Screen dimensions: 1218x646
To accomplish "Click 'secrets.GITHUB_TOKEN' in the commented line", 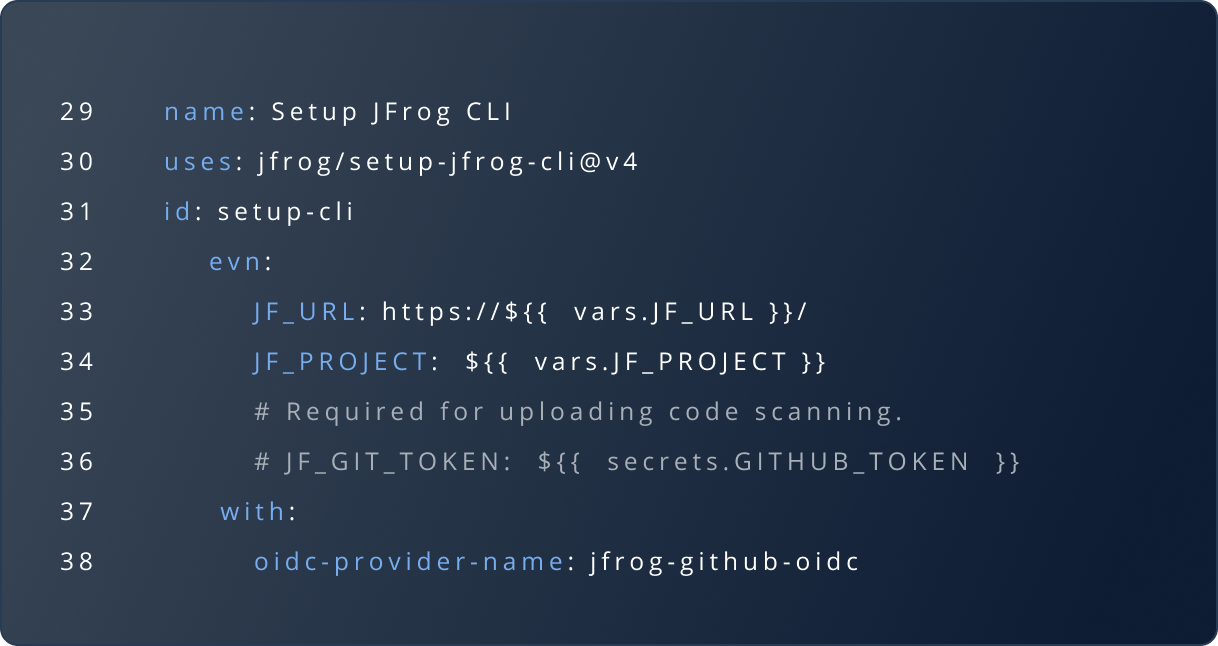I will click(x=788, y=462).
